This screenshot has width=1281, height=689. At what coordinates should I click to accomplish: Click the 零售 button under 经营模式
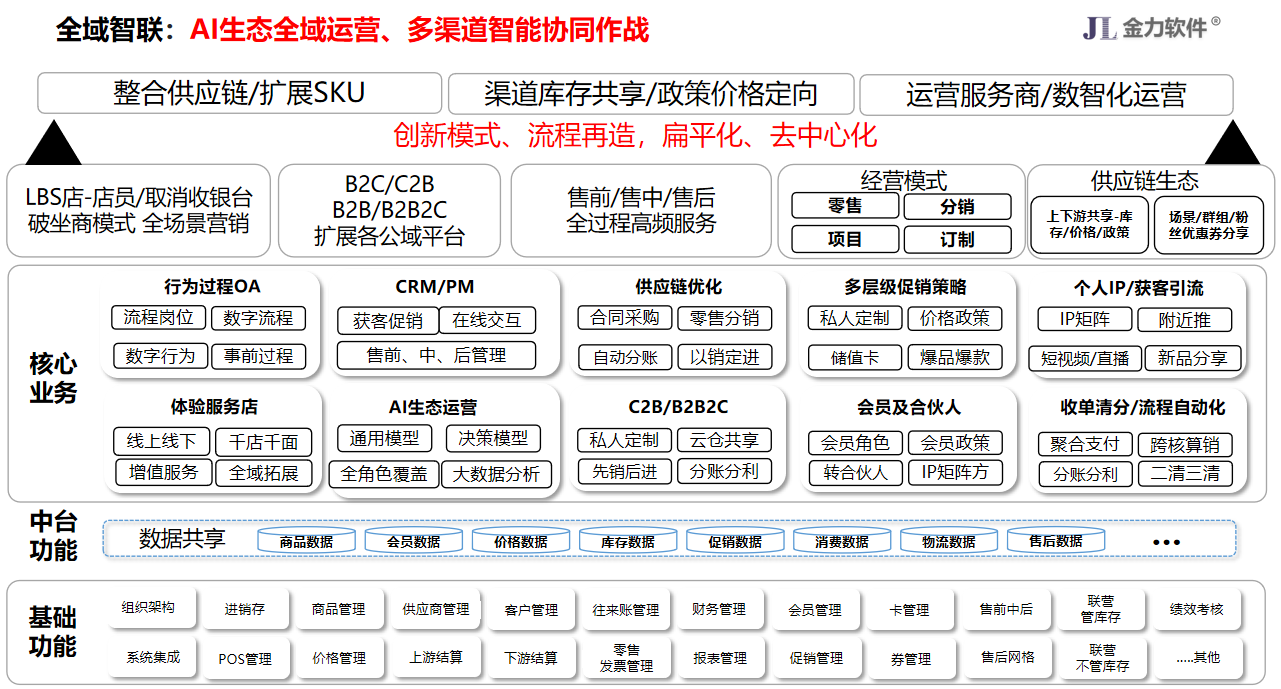(845, 206)
